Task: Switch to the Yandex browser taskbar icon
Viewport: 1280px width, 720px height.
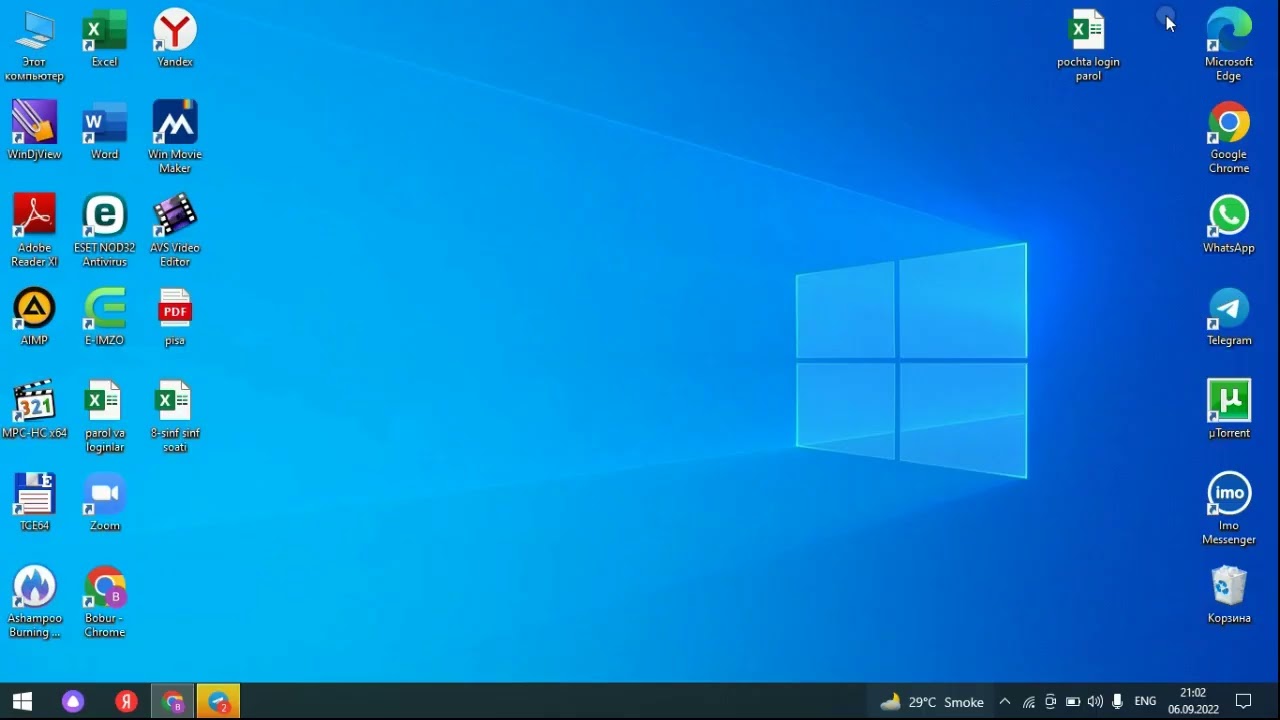Action: 125,701
